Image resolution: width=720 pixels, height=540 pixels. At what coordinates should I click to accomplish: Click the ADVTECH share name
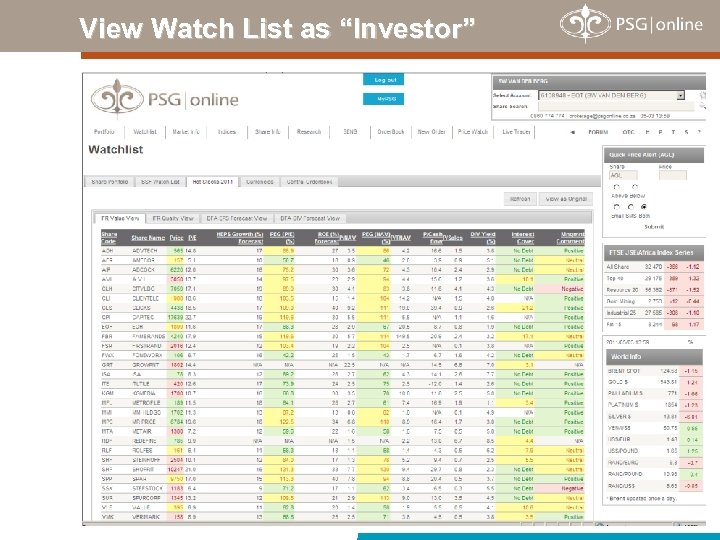(x=145, y=251)
